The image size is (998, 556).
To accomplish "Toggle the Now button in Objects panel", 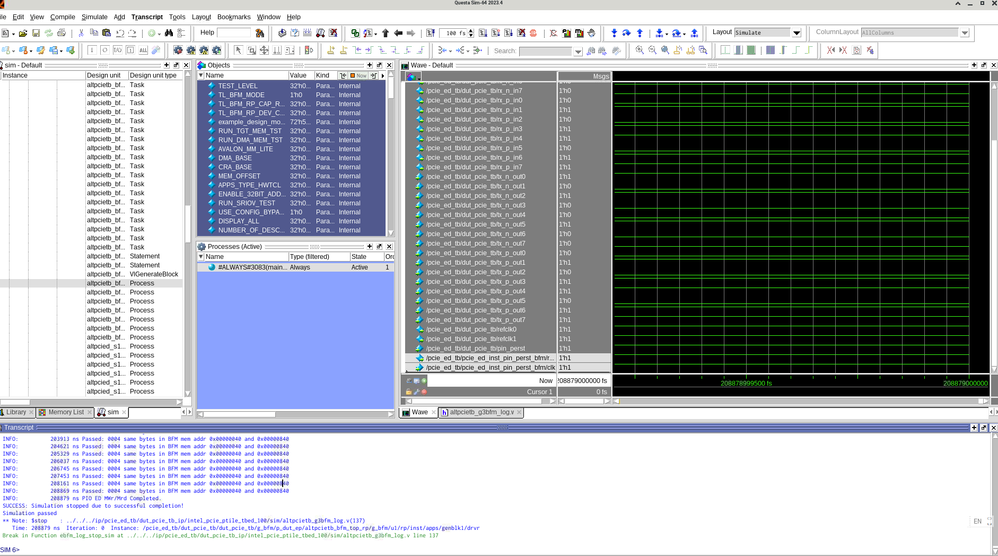I will click(x=358, y=75).
